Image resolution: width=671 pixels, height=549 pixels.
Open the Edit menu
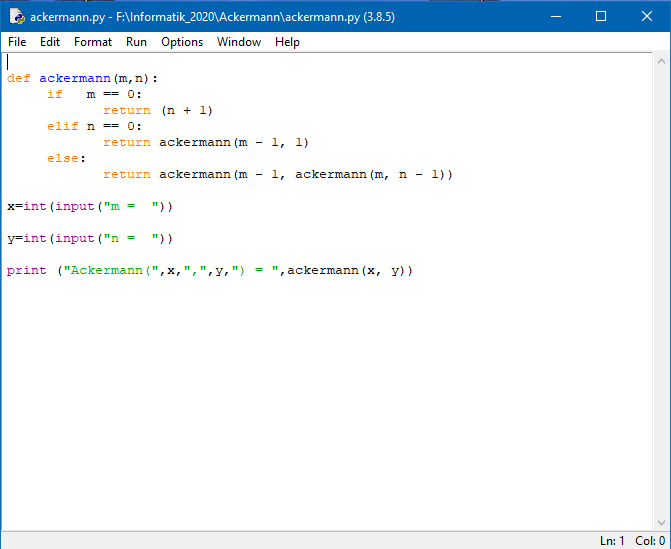(50, 42)
